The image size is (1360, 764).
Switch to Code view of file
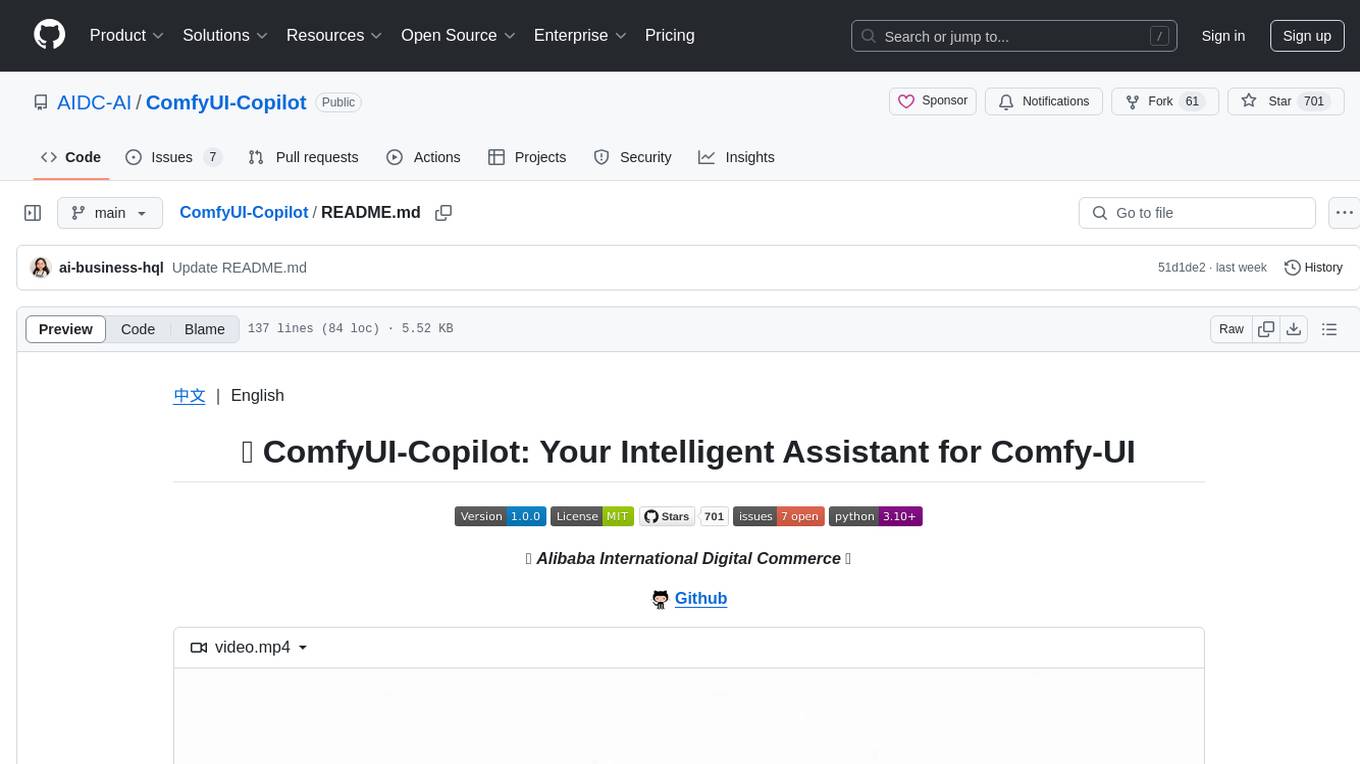[138, 329]
